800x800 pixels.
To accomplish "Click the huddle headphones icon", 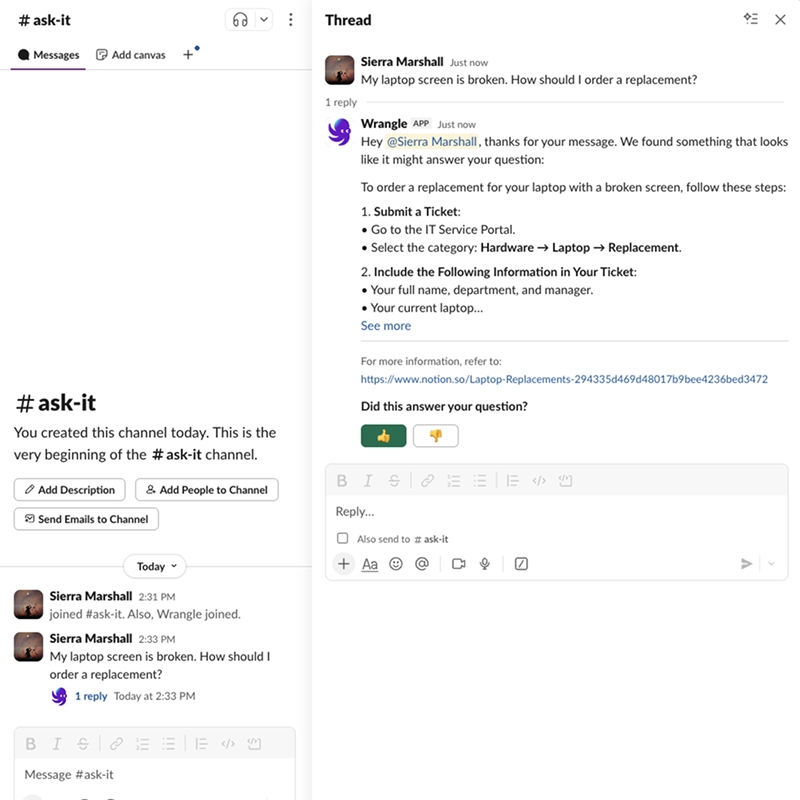I will pyautogui.click(x=240, y=20).
